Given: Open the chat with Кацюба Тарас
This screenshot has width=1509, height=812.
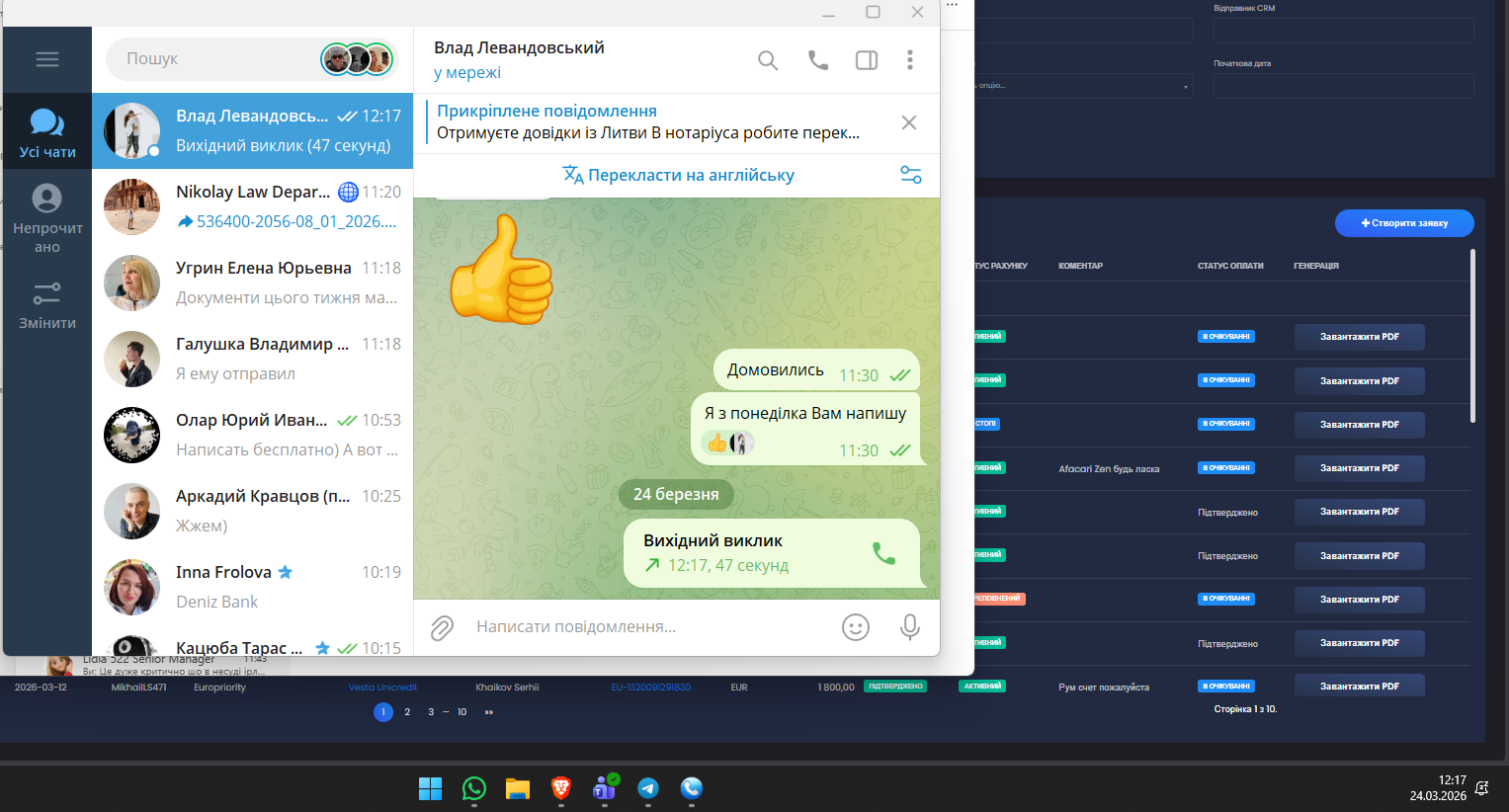Looking at the screenshot, I should tap(252, 642).
